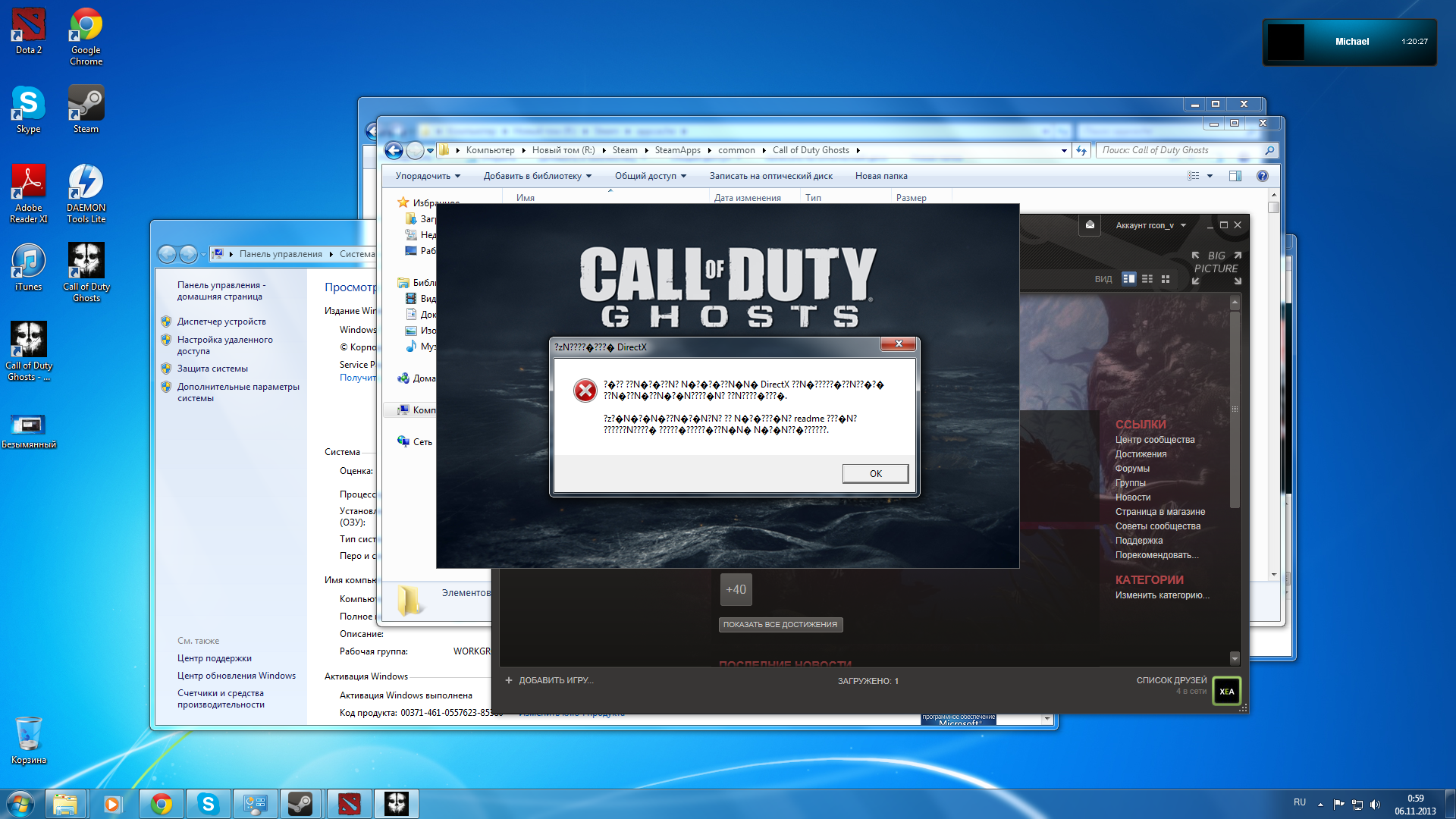Click Explorer back navigation arrow
The image size is (1456, 819).
[x=394, y=150]
